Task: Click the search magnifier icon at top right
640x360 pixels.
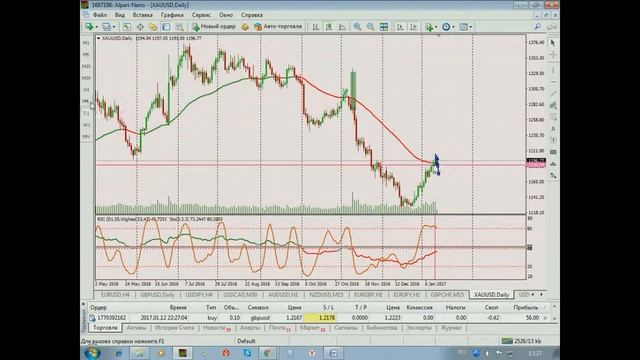Action: click(x=538, y=27)
